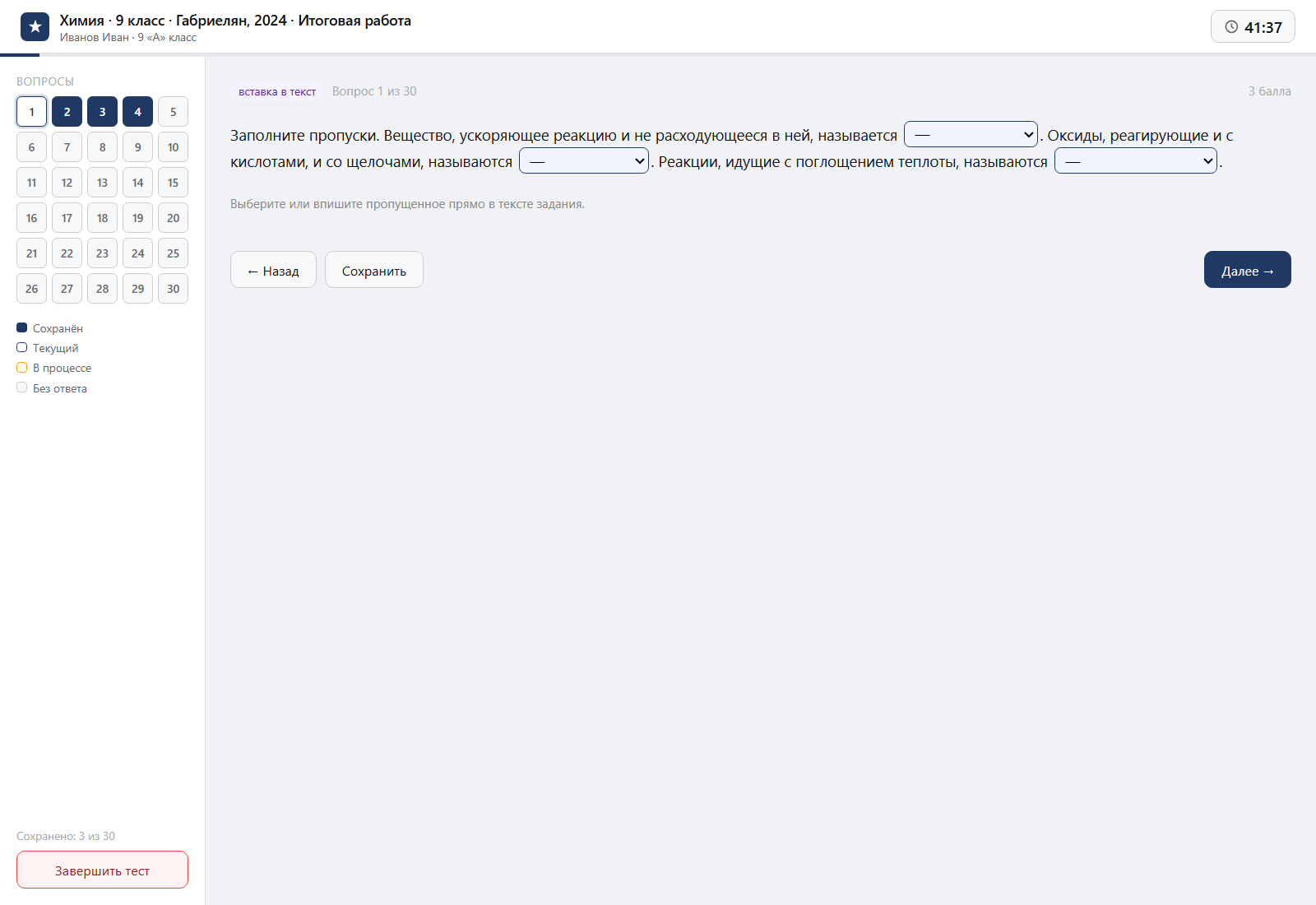Screen dimensions: 1316x905
Task: Go to question 1
Action: 31,112
